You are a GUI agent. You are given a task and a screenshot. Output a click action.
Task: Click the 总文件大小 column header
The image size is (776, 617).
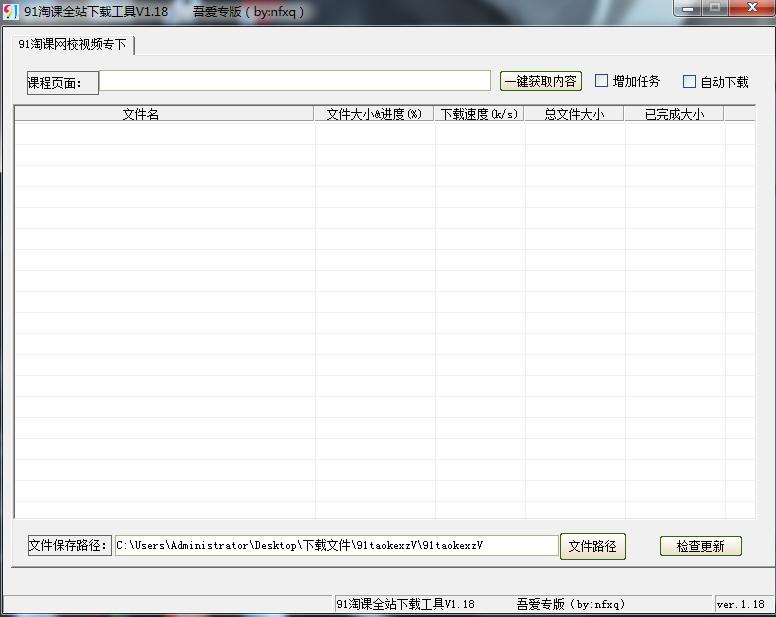[574, 114]
